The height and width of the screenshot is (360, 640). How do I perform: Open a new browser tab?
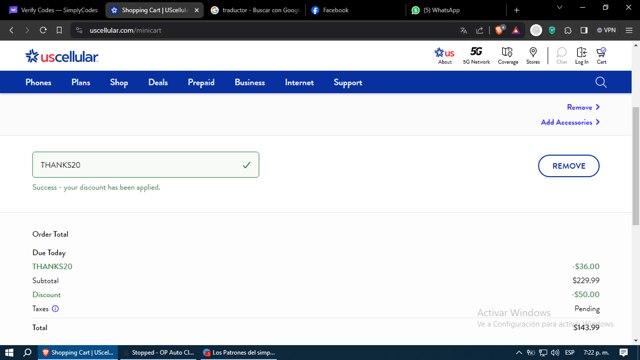point(516,10)
